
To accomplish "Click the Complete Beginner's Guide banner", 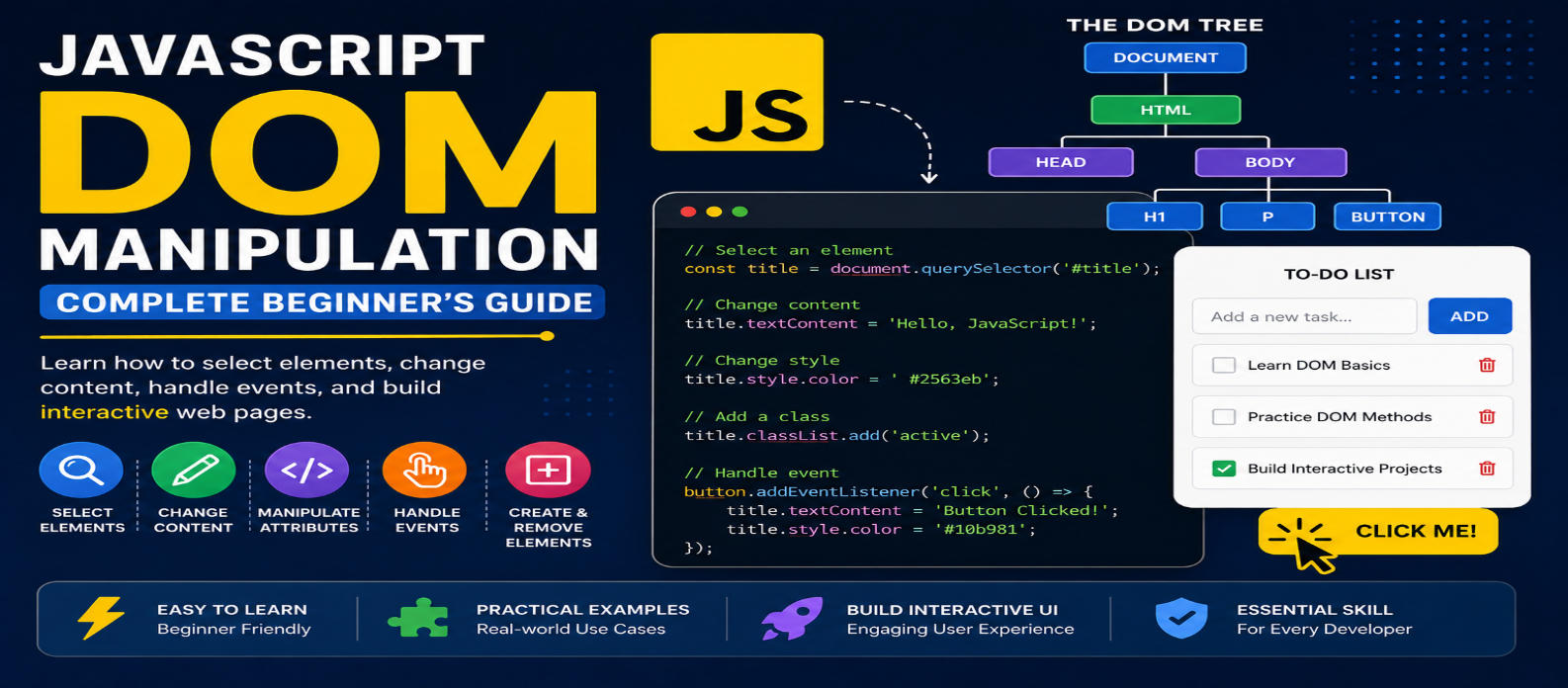I will coord(322,302).
